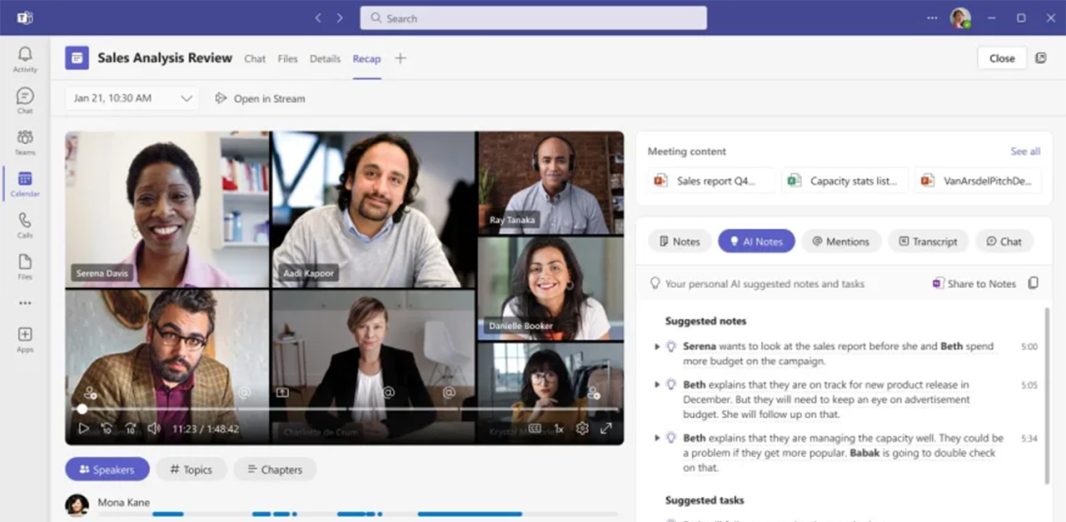Image resolution: width=1066 pixels, height=522 pixels.
Task: Show the Notes pill tab
Action: point(679,241)
